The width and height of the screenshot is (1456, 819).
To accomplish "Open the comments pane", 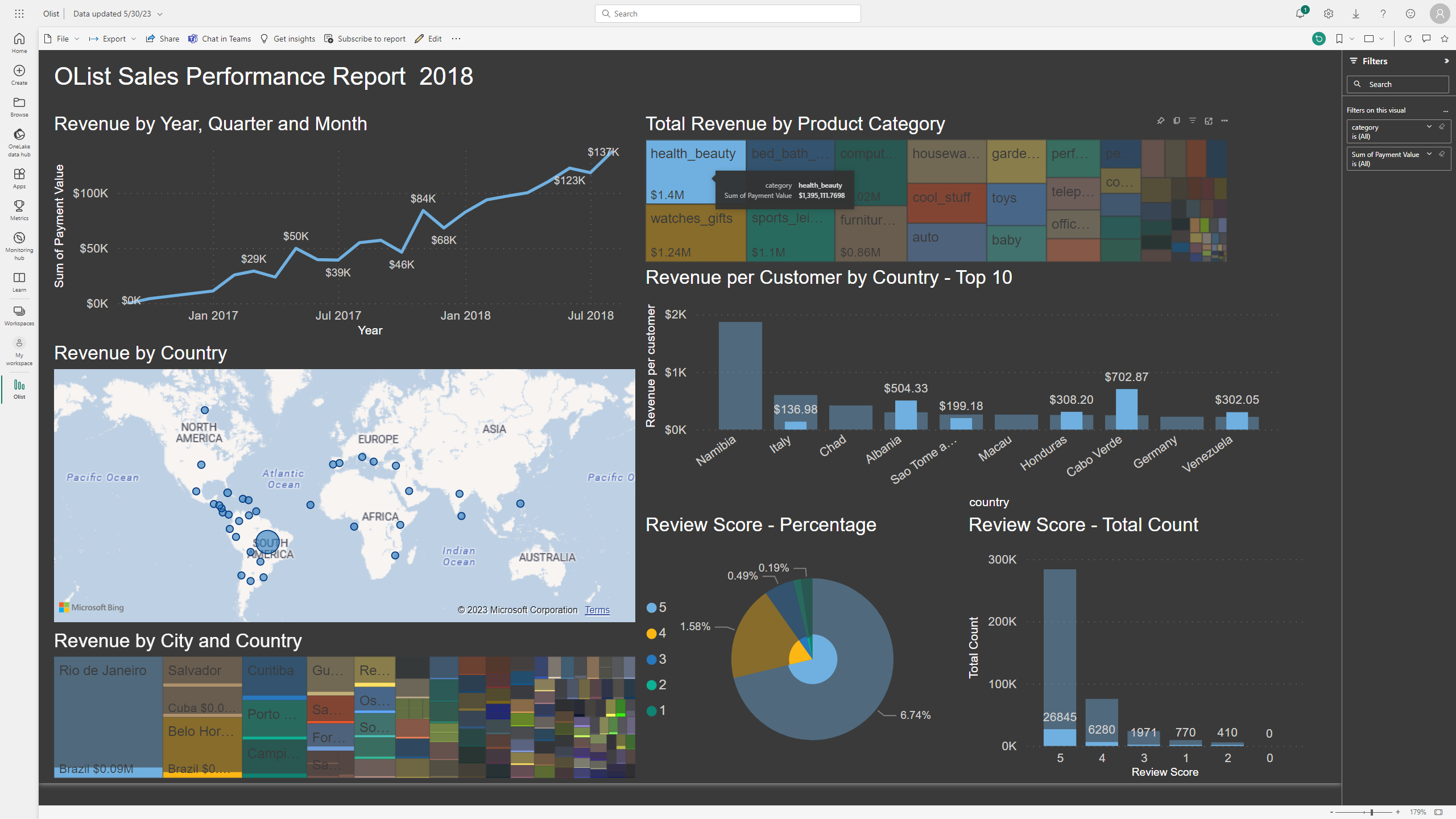I will point(1426,39).
